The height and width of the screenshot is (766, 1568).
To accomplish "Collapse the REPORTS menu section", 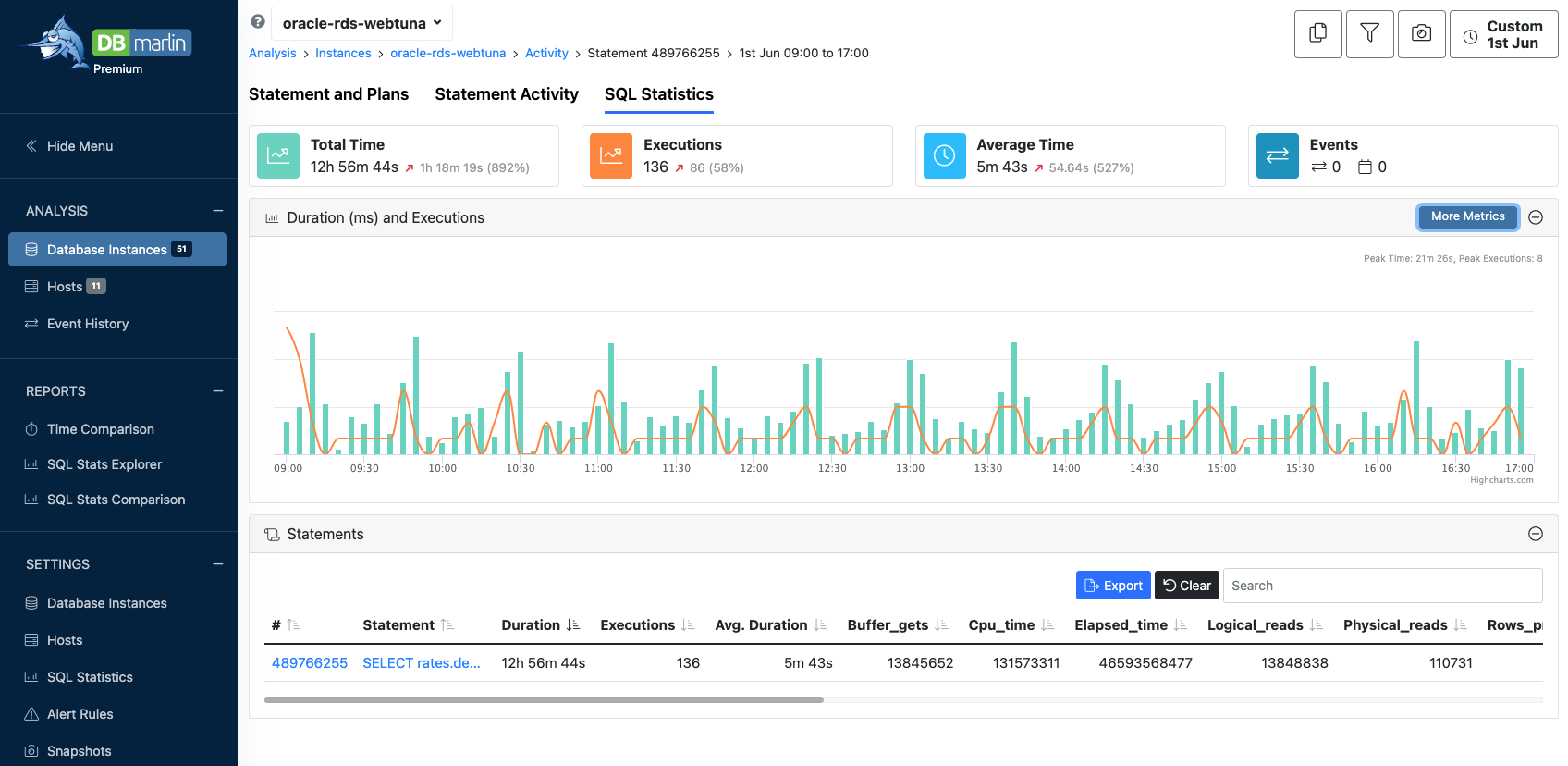I will [x=218, y=391].
